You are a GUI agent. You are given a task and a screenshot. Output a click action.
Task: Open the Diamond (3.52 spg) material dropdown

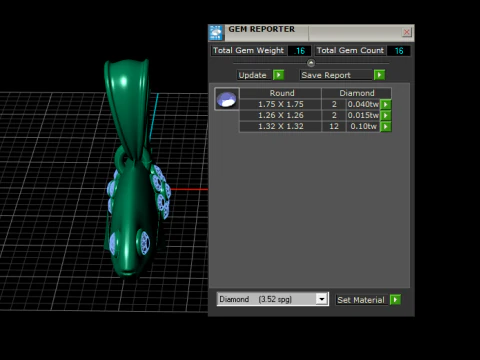[321, 299]
